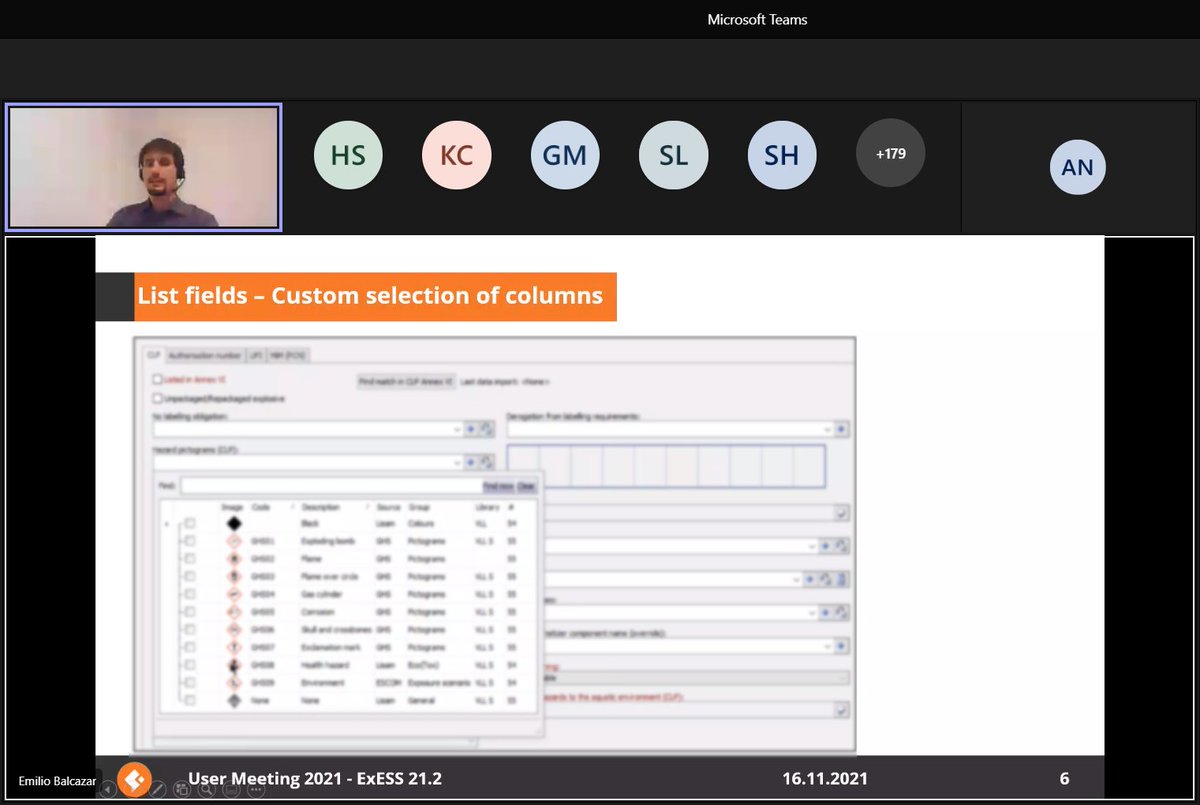Click refresh icon beside Hazard pictograms field
Image resolution: width=1200 pixels, height=805 pixels.
pyautogui.click(x=486, y=464)
